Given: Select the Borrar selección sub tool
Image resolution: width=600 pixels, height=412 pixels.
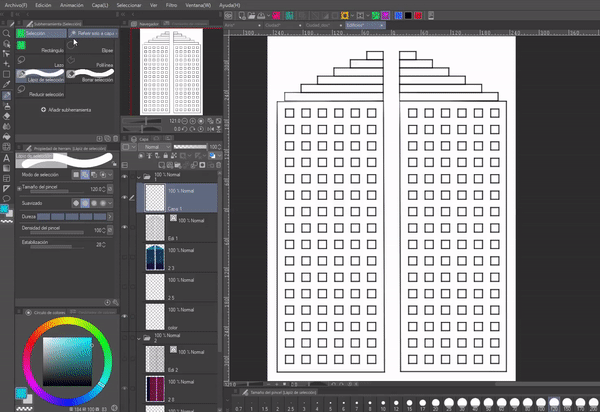Looking at the screenshot, I should coord(90,75).
